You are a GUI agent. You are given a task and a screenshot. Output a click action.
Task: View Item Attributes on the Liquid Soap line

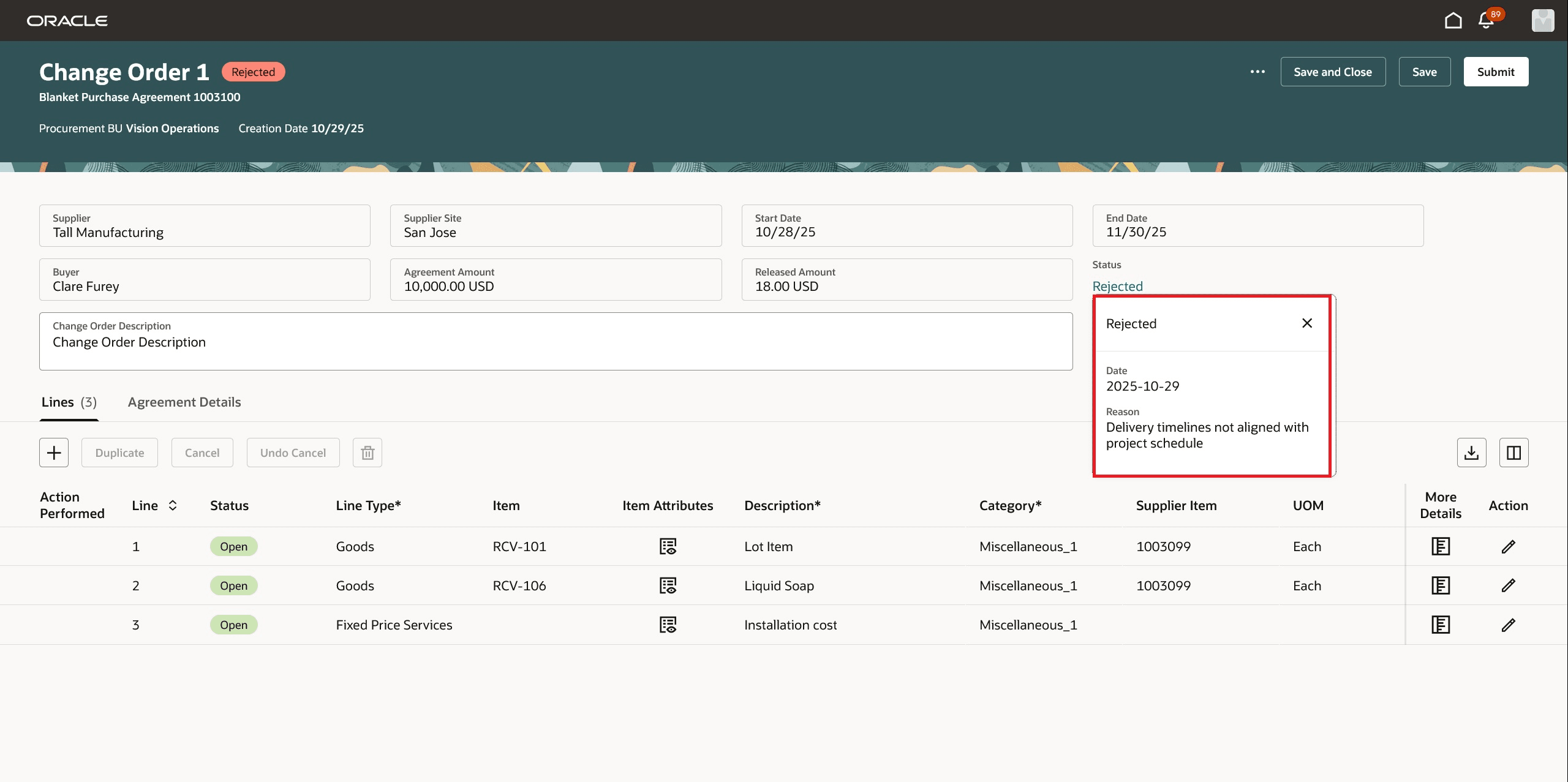point(668,585)
